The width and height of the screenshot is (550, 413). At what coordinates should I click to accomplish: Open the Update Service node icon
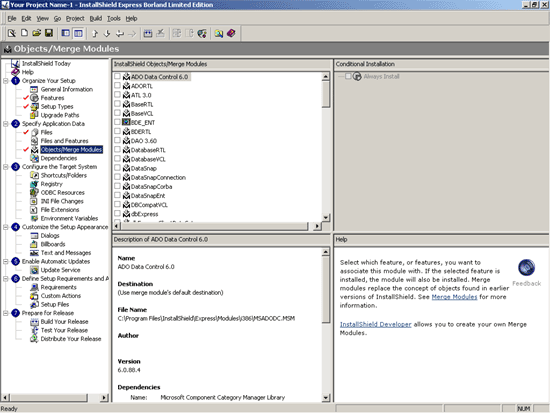pyautogui.click(x=34, y=270)
